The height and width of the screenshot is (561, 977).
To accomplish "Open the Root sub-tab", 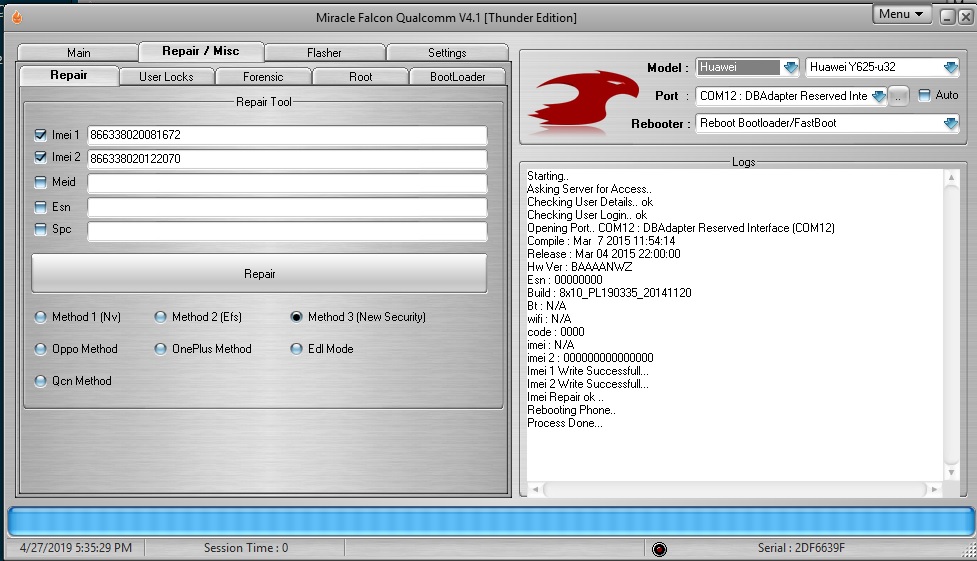I will tap(361, 77).
